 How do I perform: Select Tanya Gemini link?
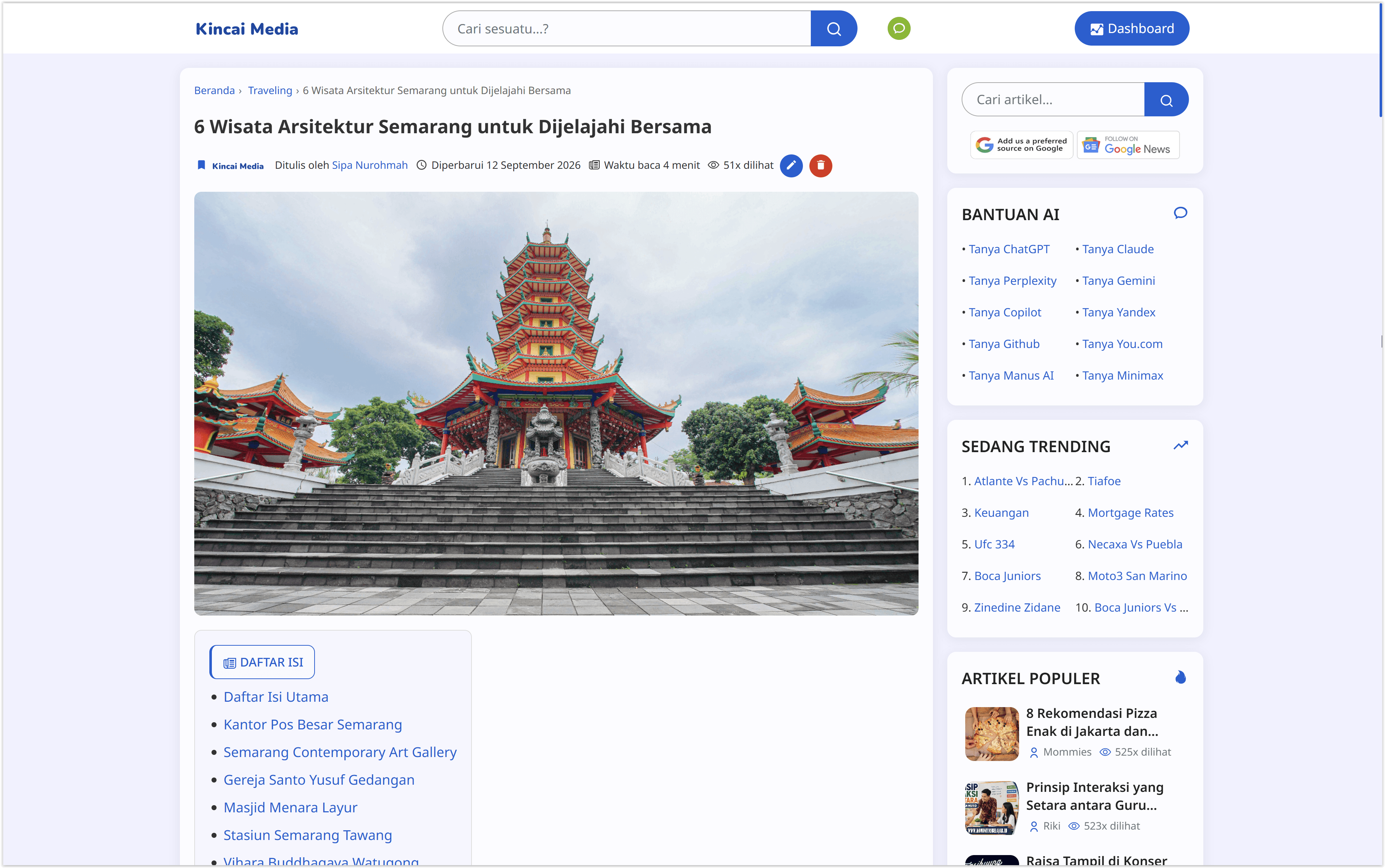point(1118,281)
